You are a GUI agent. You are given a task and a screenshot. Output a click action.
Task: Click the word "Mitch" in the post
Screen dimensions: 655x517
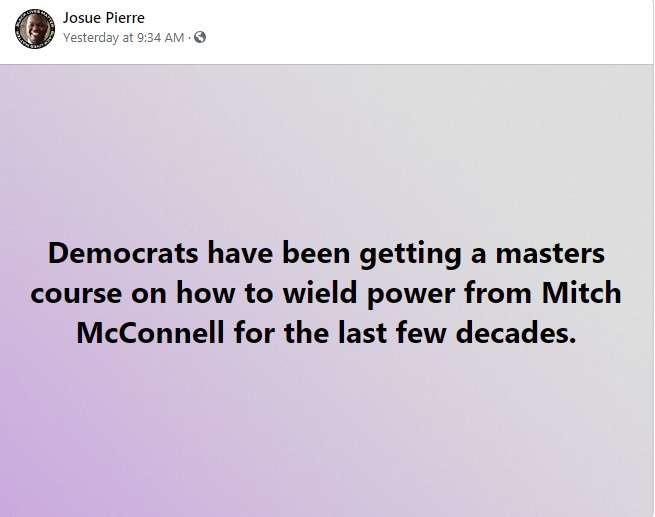point(581,292)
